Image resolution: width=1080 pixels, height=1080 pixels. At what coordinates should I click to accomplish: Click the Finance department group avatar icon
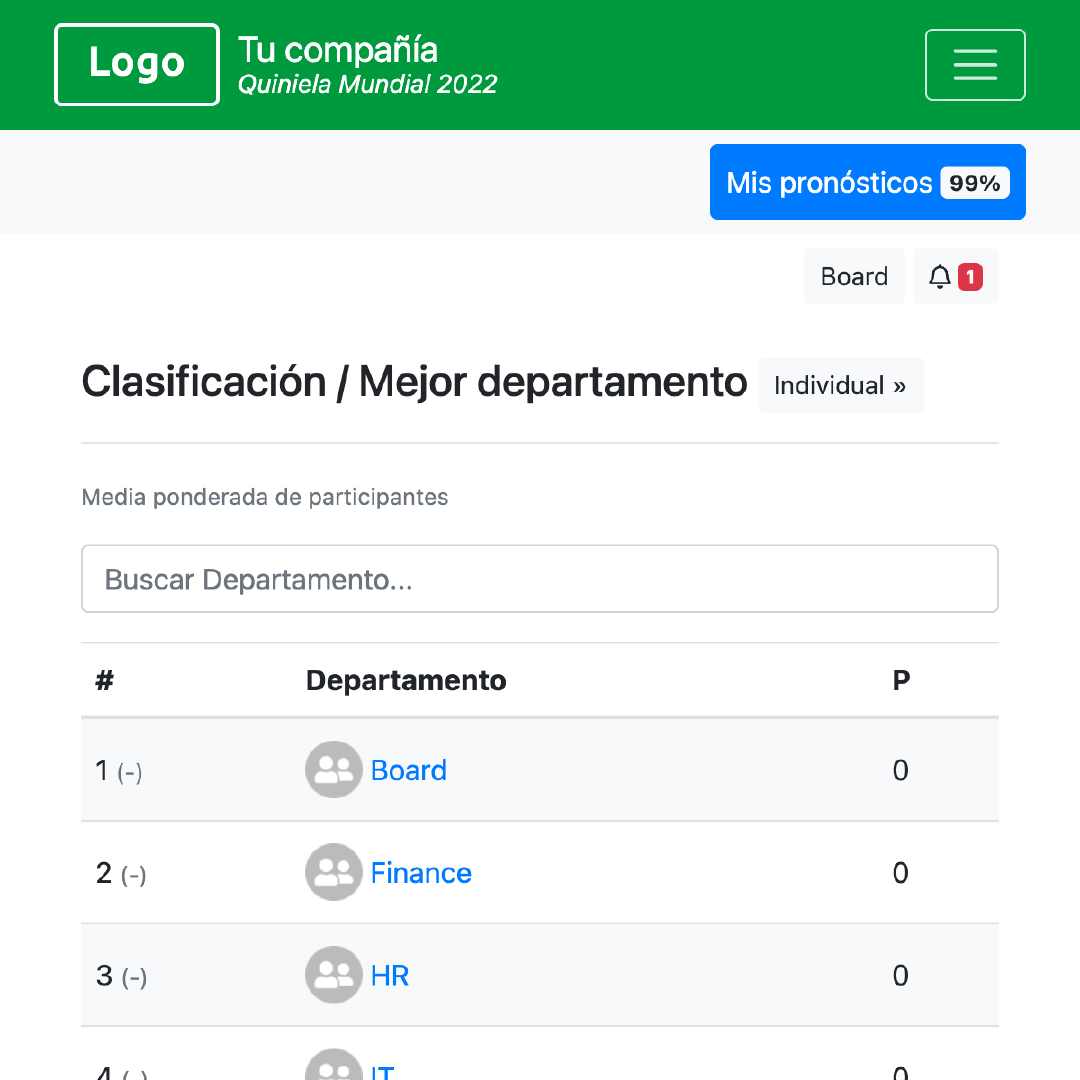[x=333, y=871]
